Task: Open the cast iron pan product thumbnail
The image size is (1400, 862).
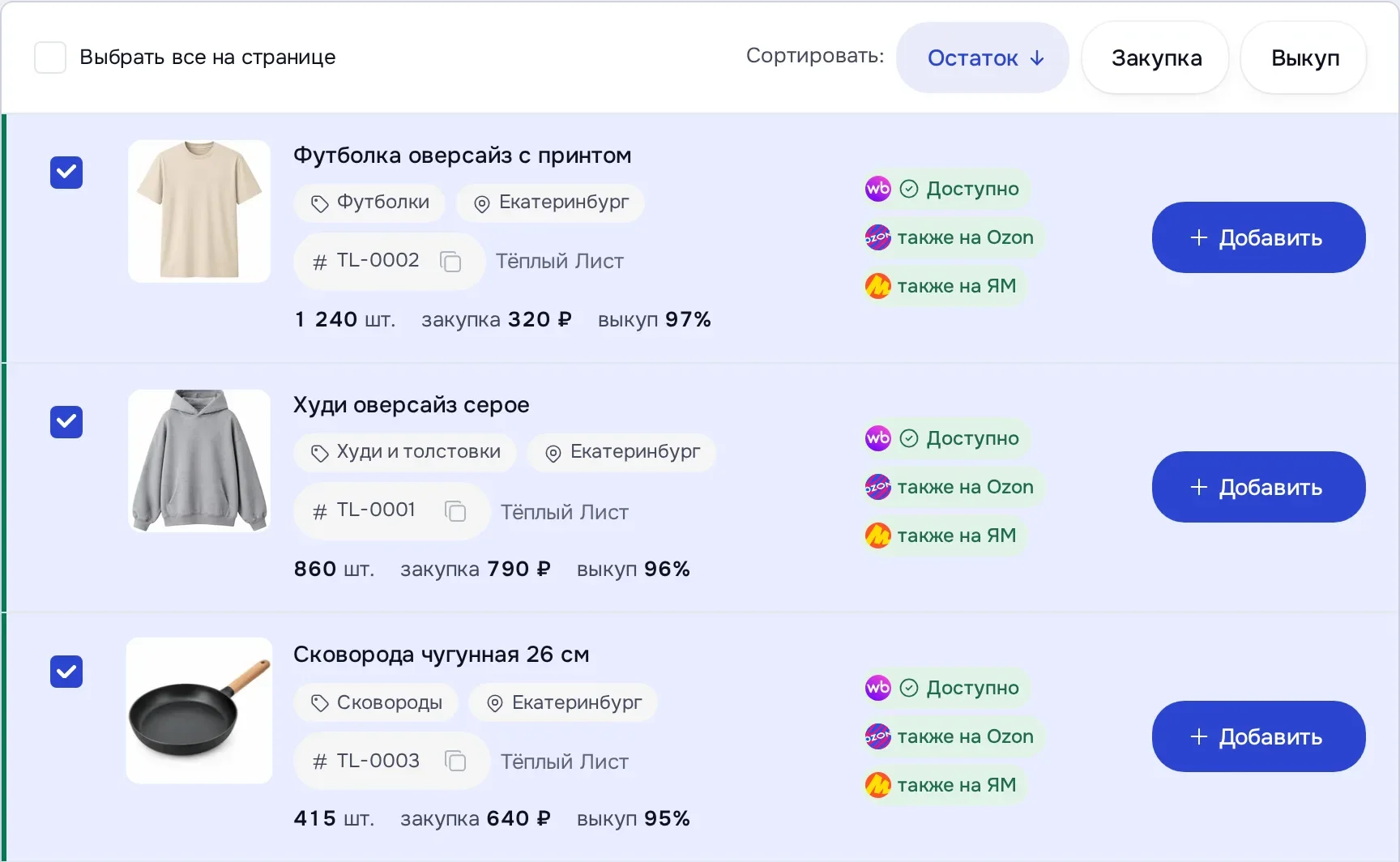Action: click(199, 711)
